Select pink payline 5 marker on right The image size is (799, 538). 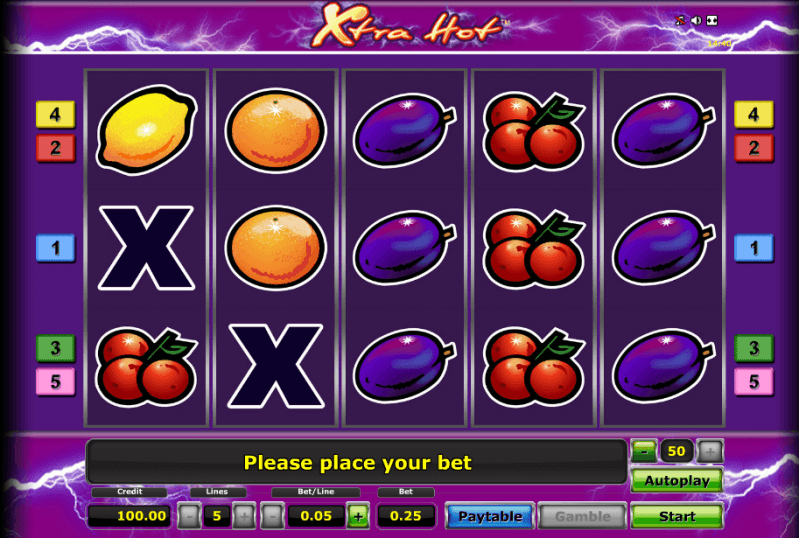tap(754, 382)
